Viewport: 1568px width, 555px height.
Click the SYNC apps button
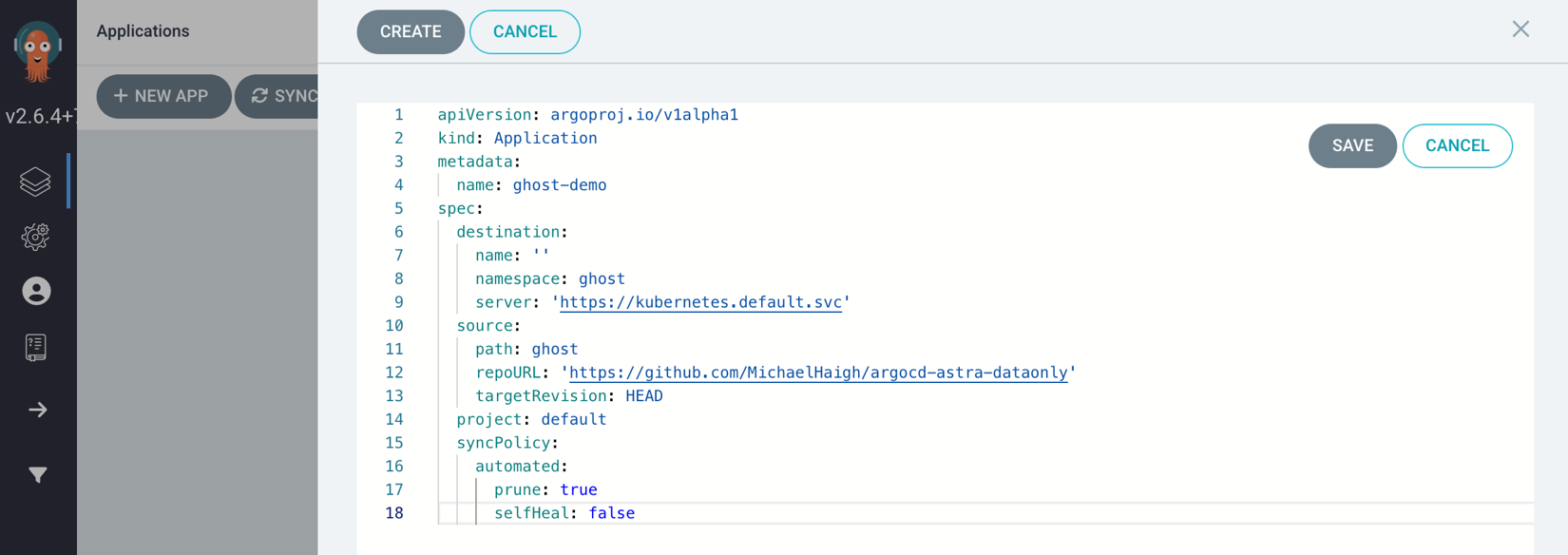[277, 96]
